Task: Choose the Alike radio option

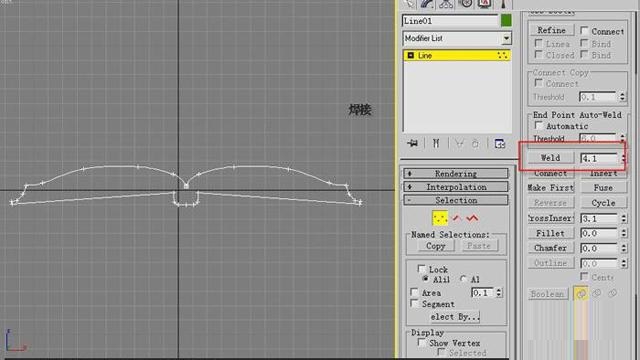Action: (x=426, y=279)
